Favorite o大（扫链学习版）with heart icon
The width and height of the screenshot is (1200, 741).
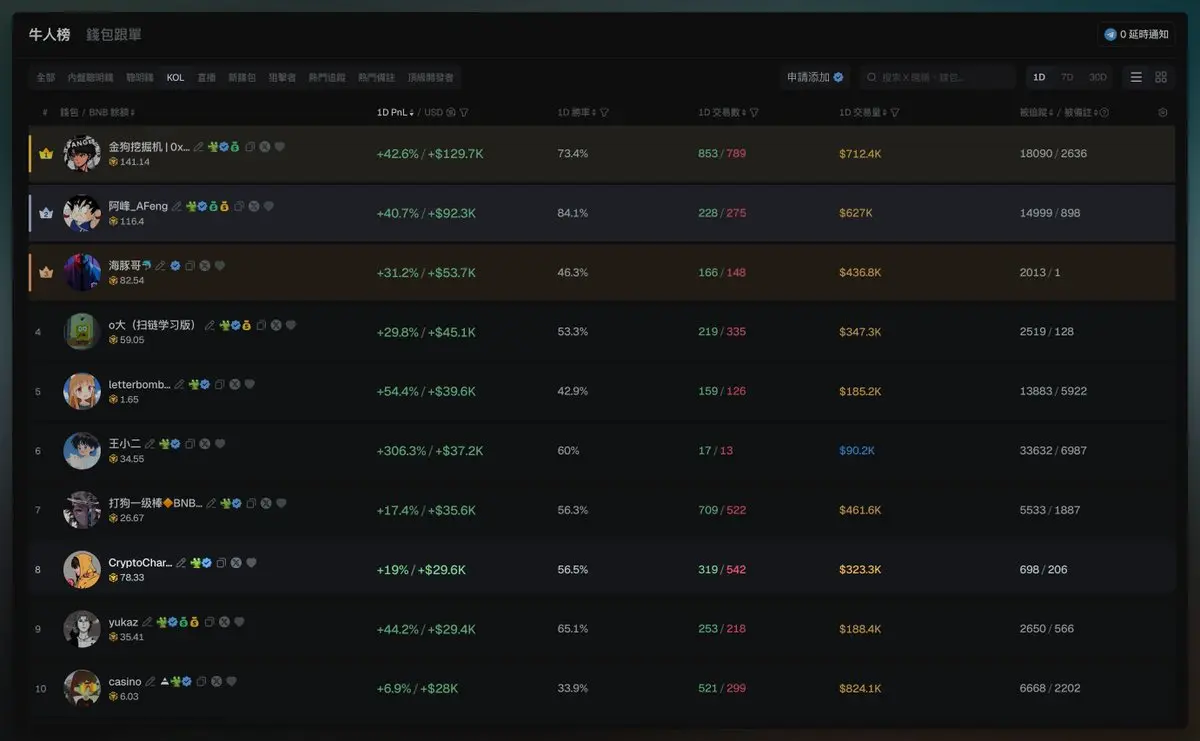[291, 325]
